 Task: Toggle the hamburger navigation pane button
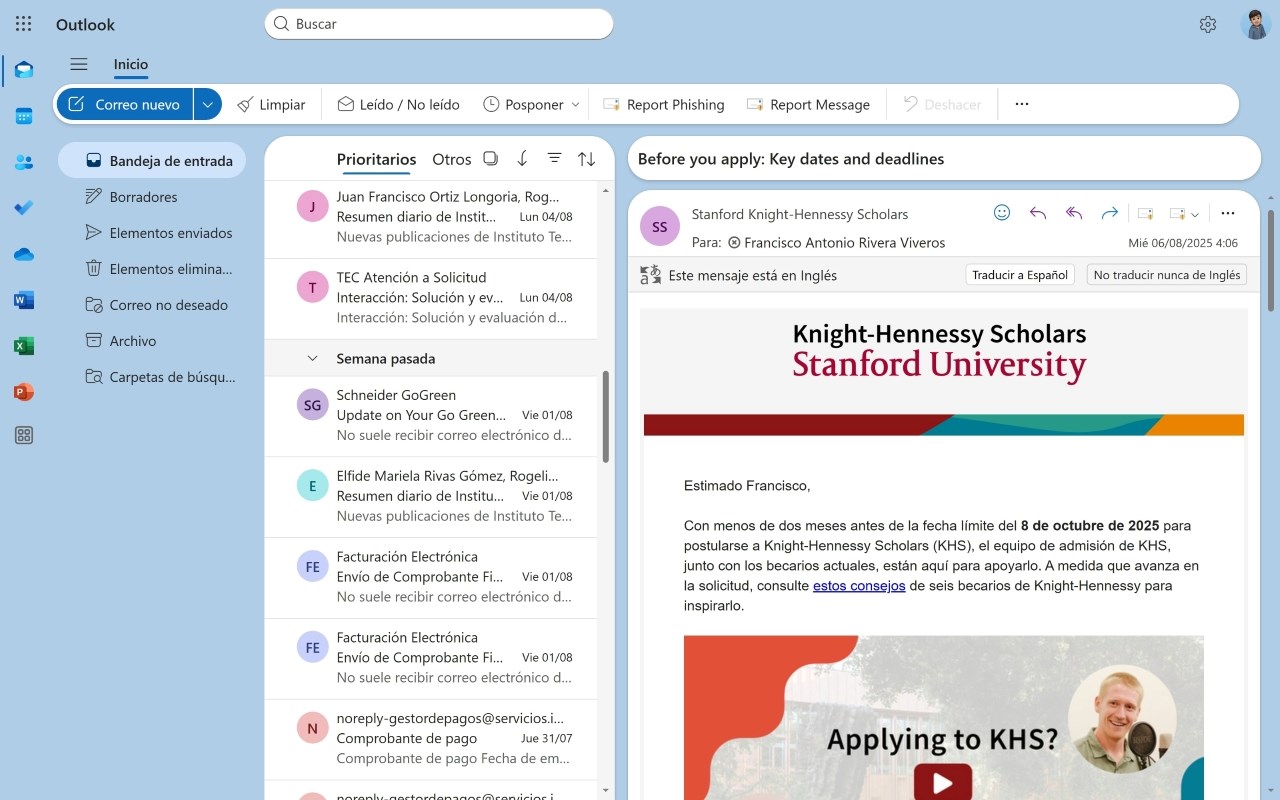(x=79, y=64)
